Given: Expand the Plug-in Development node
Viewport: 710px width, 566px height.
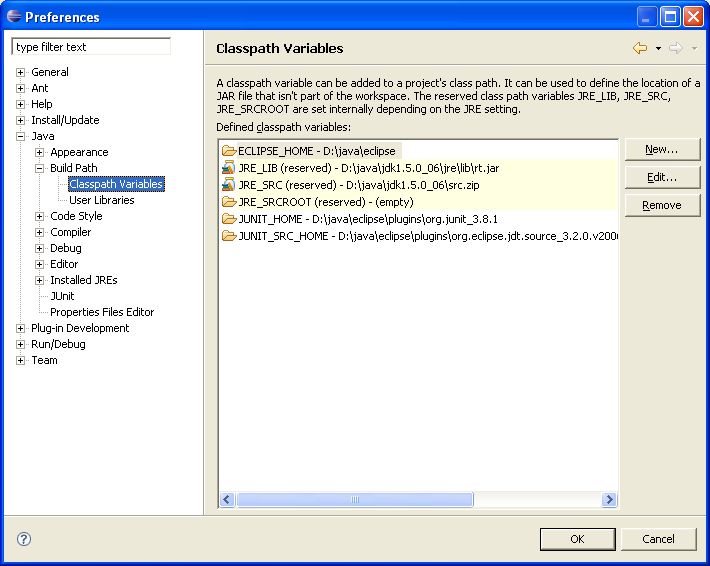Looking at the screenshot, I should tap(21, 328).
